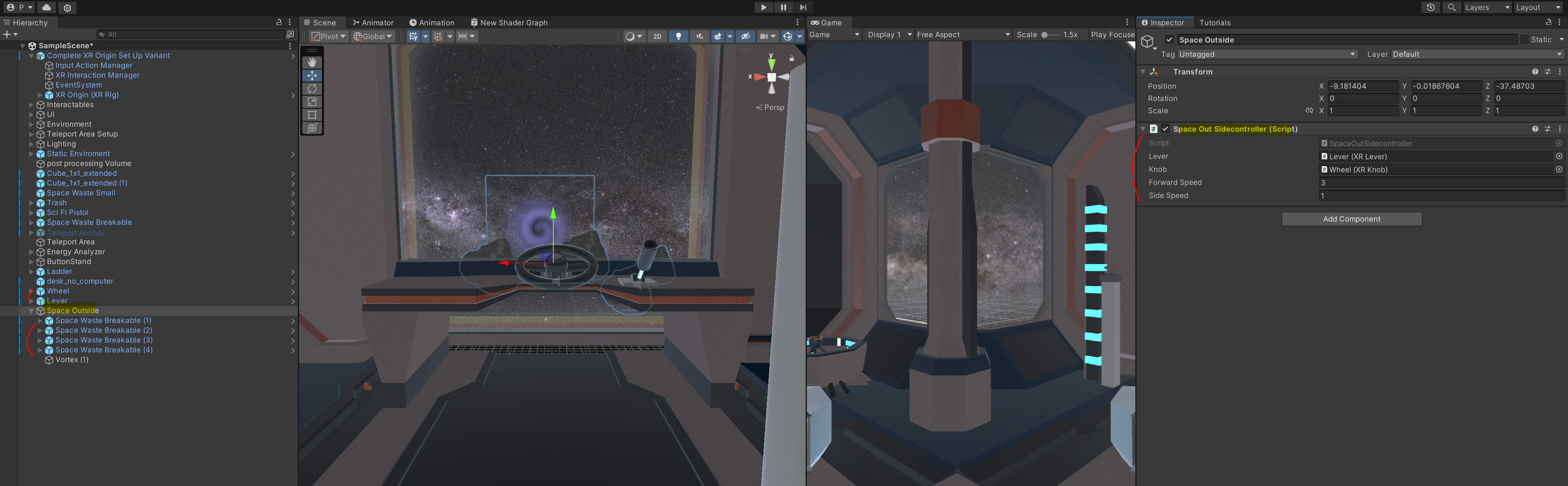The width and height of the screenshot is (1568, 486).
Task: Select the Rect transform tool
Action: [312, 115]
